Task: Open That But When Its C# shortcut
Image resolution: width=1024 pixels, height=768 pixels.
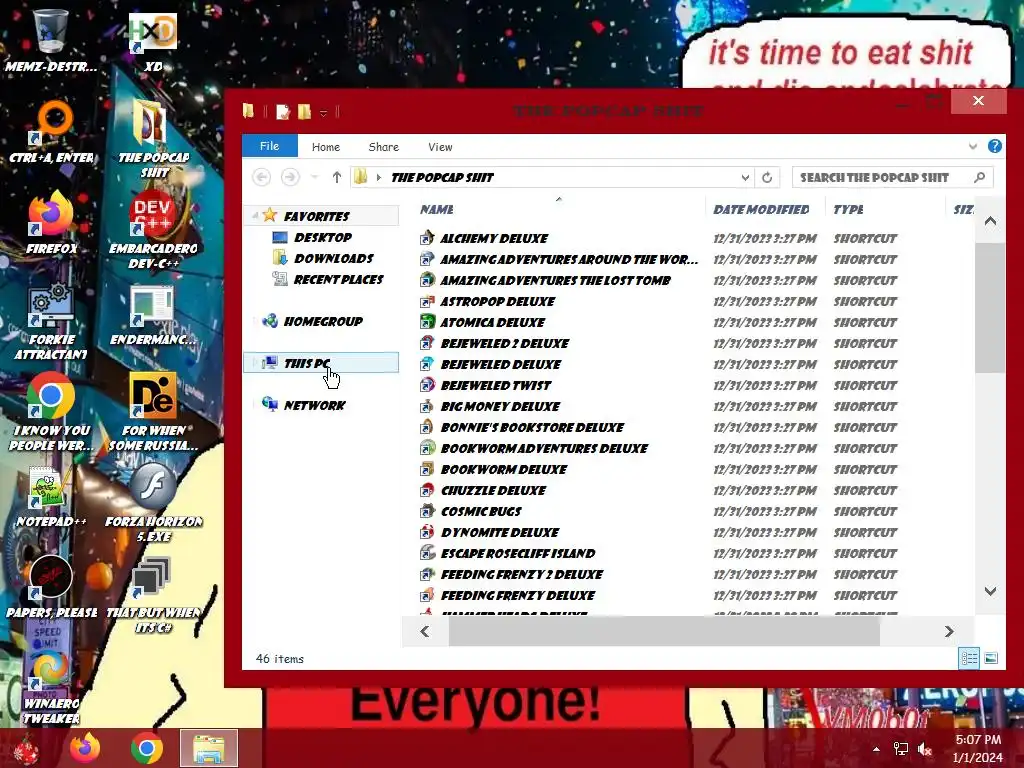Action: pos(153,594)
